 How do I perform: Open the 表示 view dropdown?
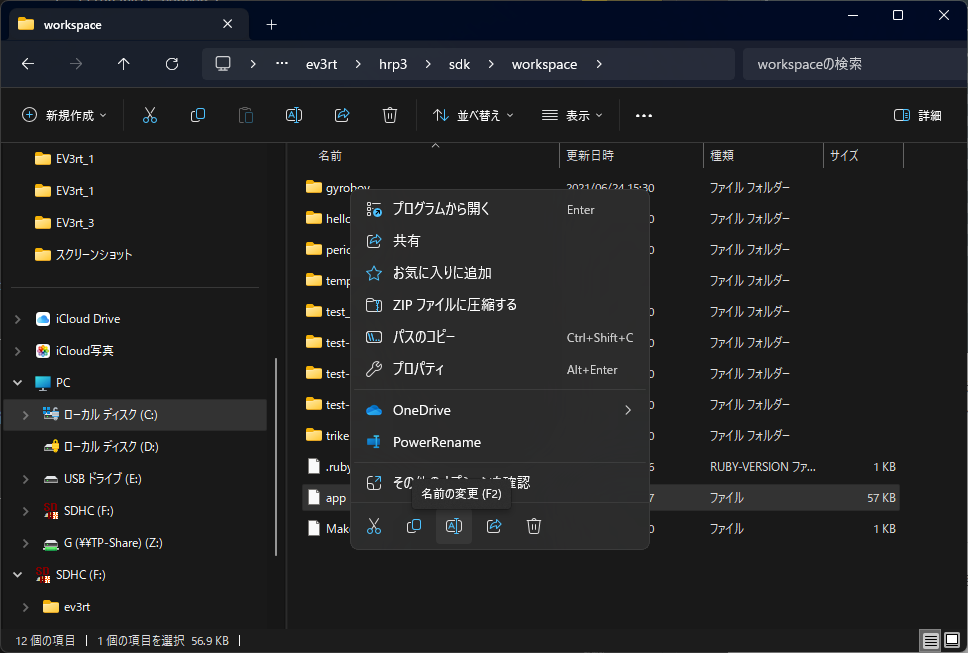[572, 115]
